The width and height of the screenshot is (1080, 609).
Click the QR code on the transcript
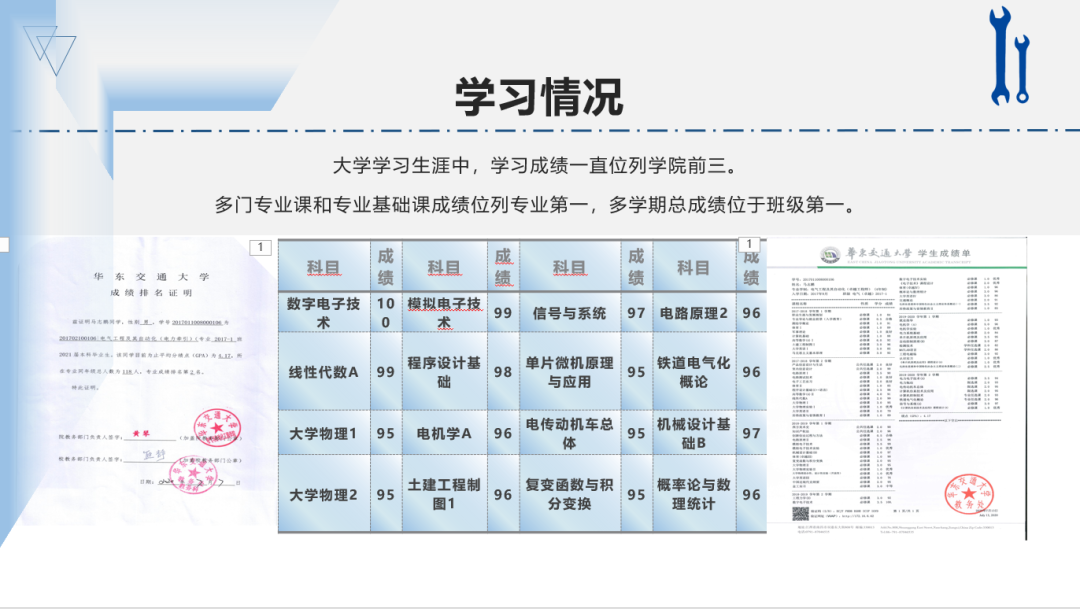(800, 514)
